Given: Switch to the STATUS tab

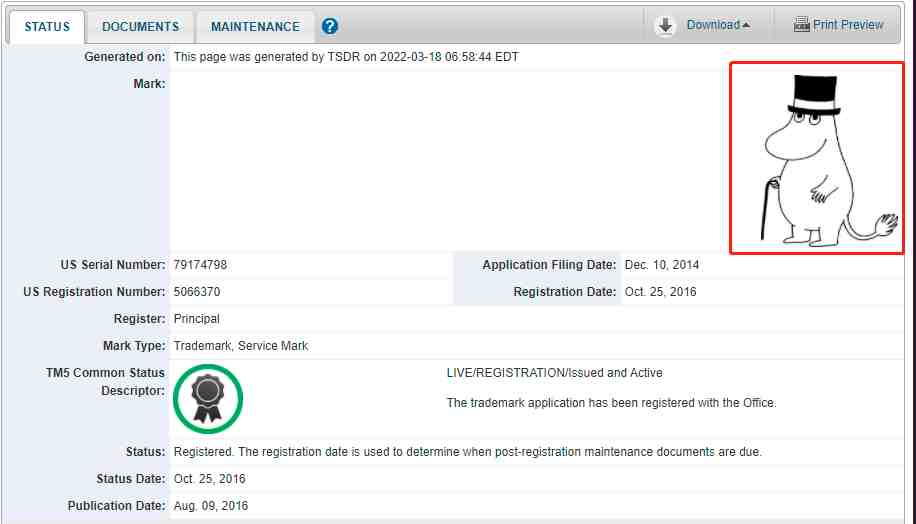Looking at the screenshot, I should 47,27.
